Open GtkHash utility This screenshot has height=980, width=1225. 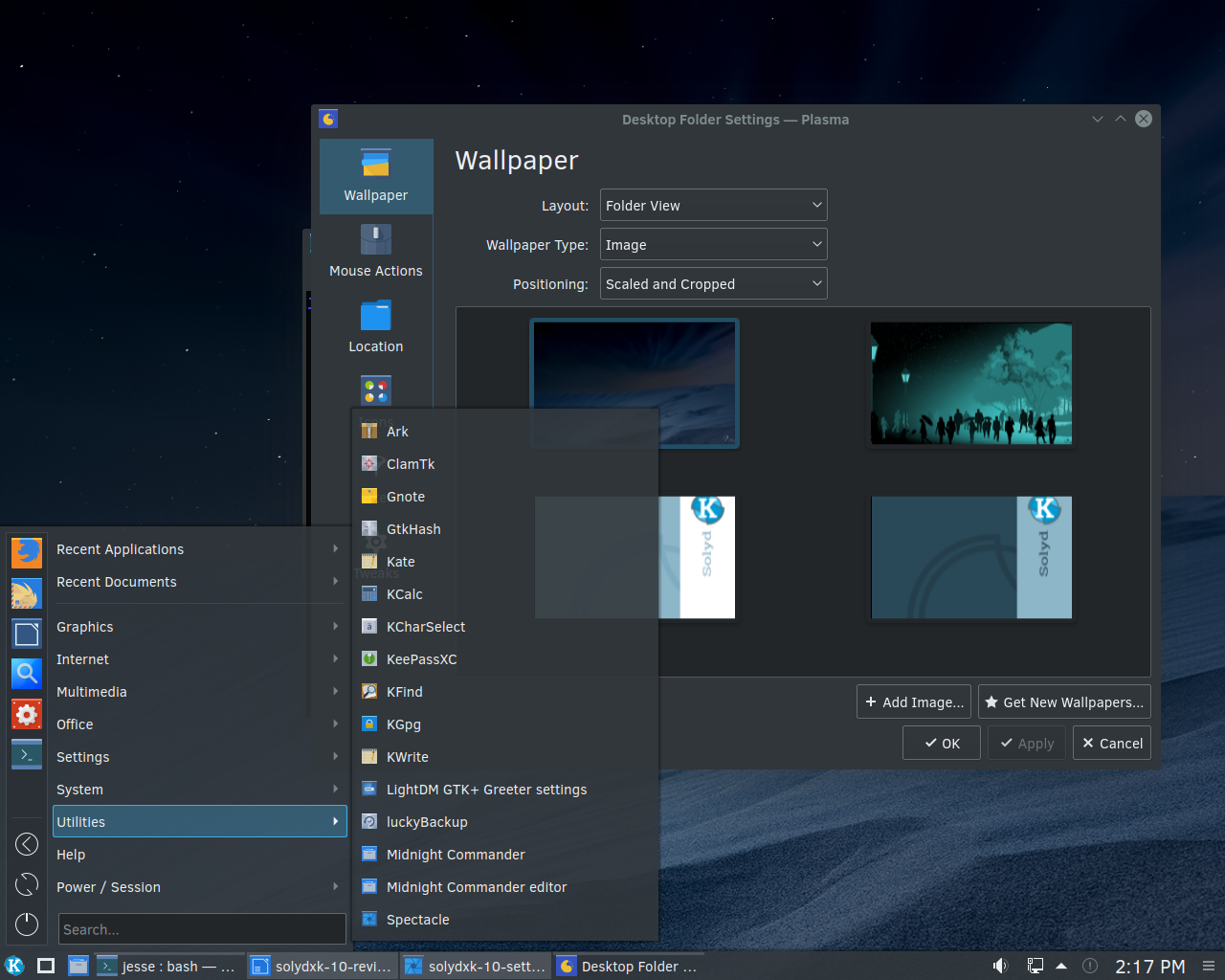tap(505, 529)
